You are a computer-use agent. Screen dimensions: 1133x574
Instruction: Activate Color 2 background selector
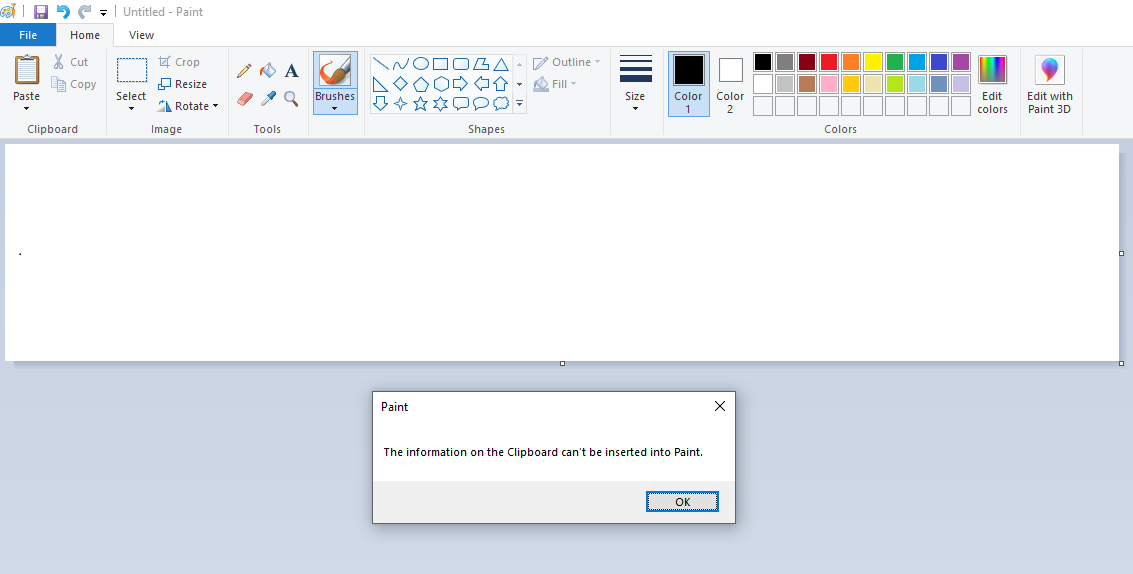pos(730,84)
